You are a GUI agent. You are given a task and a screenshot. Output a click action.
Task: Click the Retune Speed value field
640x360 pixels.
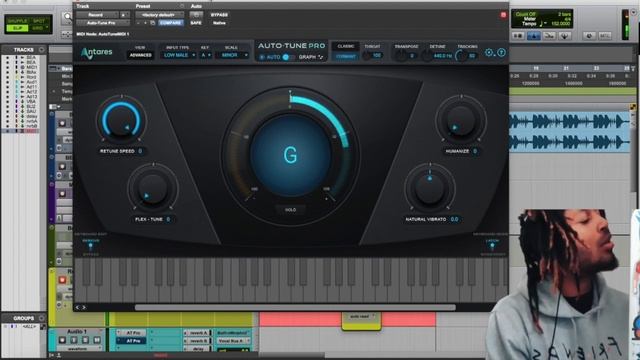pos(140,151)
